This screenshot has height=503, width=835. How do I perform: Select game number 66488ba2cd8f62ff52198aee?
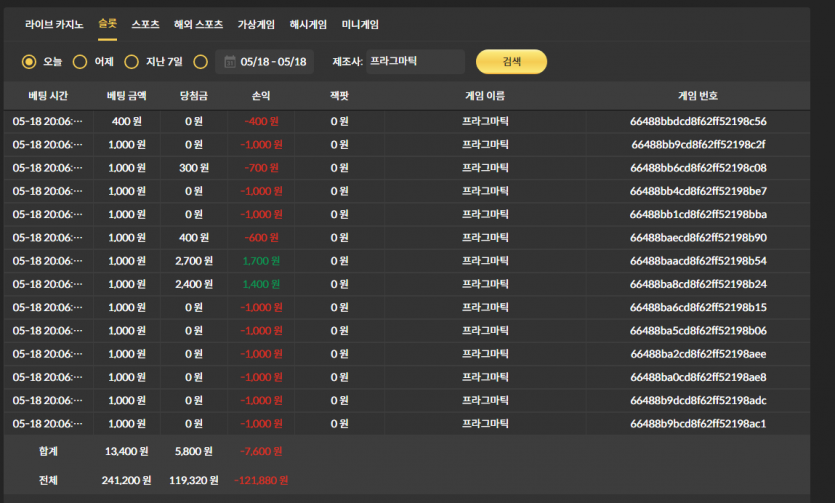pyautogui.click(x=698, y=354)
